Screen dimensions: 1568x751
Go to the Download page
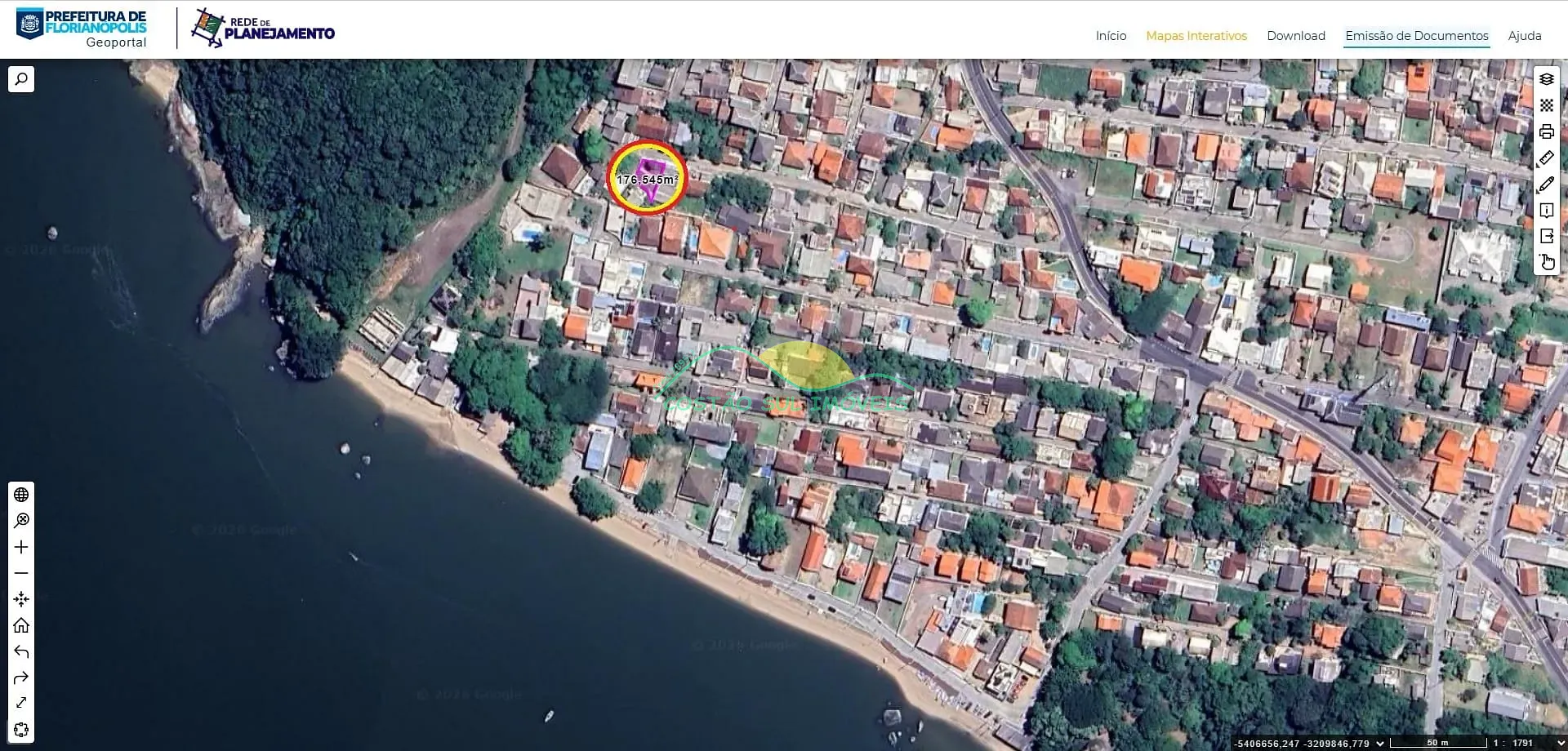[x=1295, y=36]
